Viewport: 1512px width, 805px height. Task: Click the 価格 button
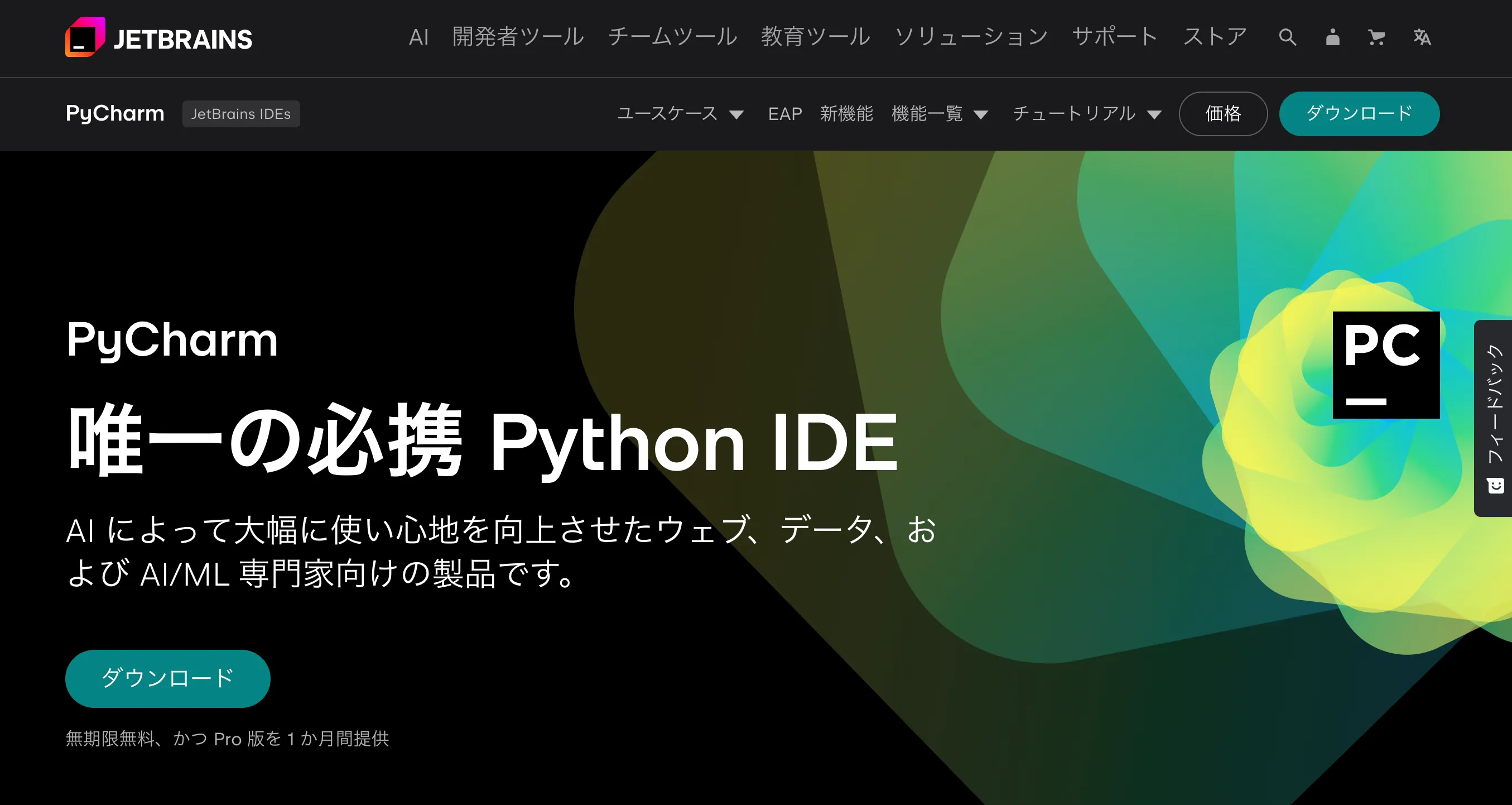pyautogui.click(x=1223, y=113)
